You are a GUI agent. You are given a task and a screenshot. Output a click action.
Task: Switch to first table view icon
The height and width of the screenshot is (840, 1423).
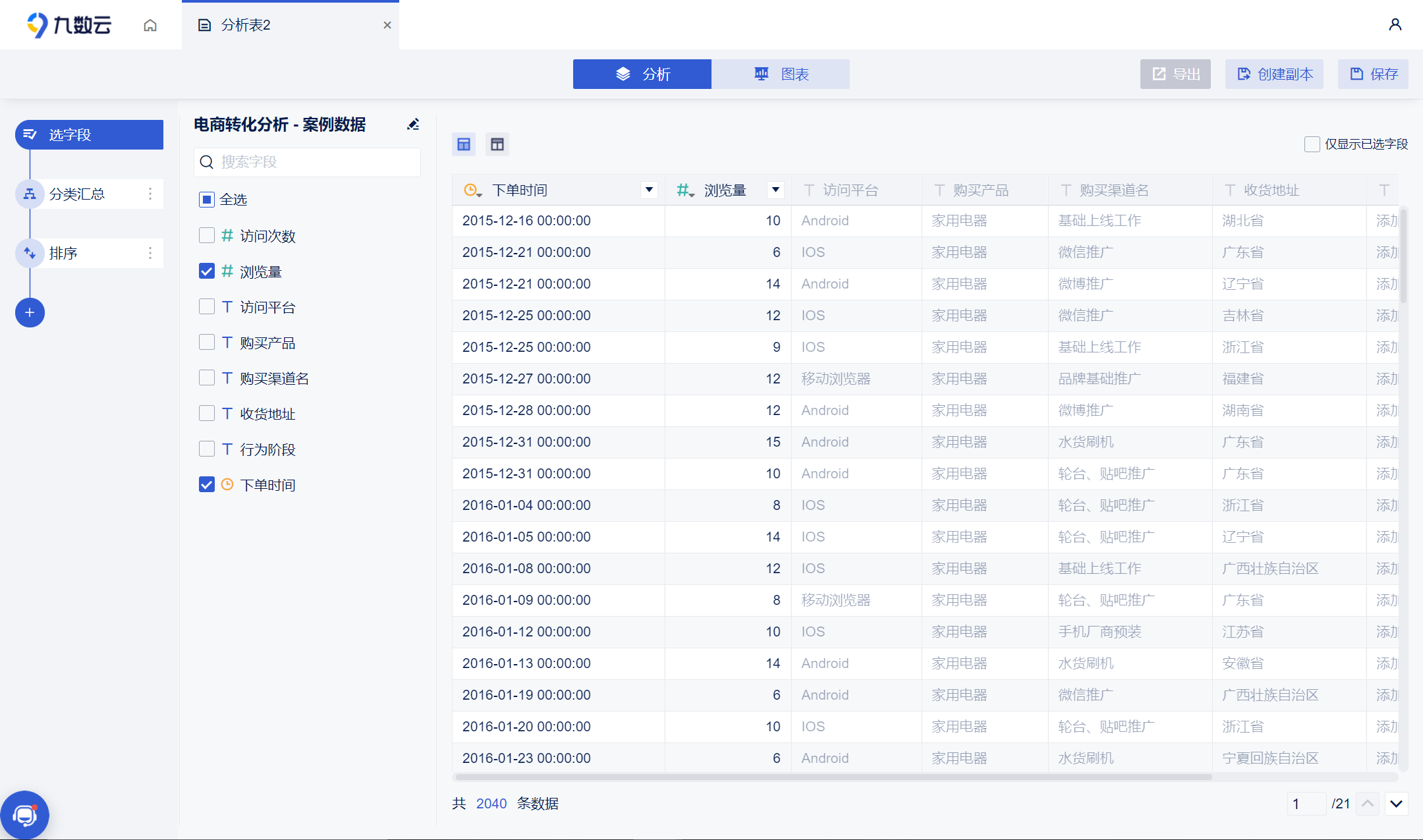[464, 144]
